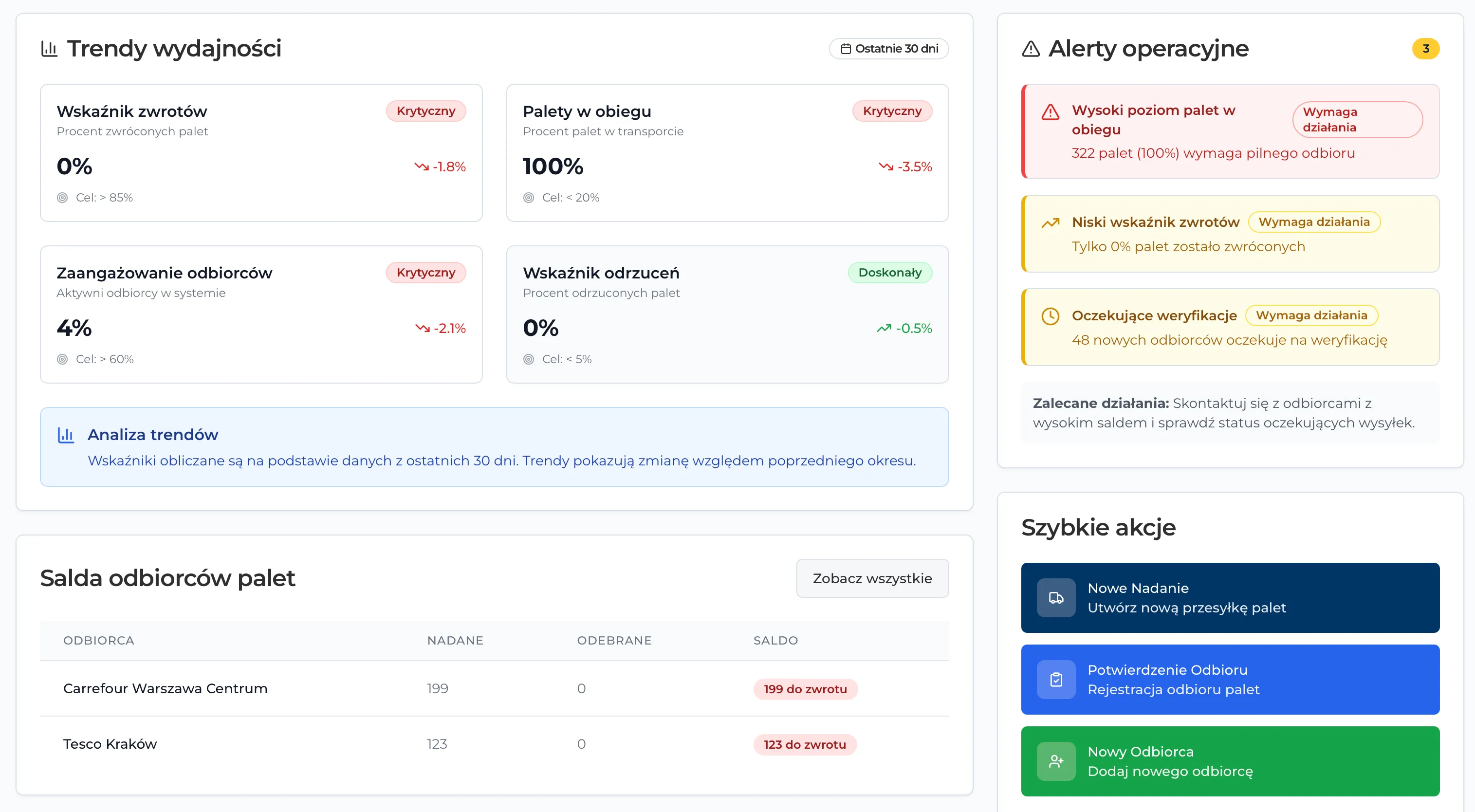The image size is (1475, 812).
Task: Click the Zobacz wszystkie button
Action: tap(872, 578)
